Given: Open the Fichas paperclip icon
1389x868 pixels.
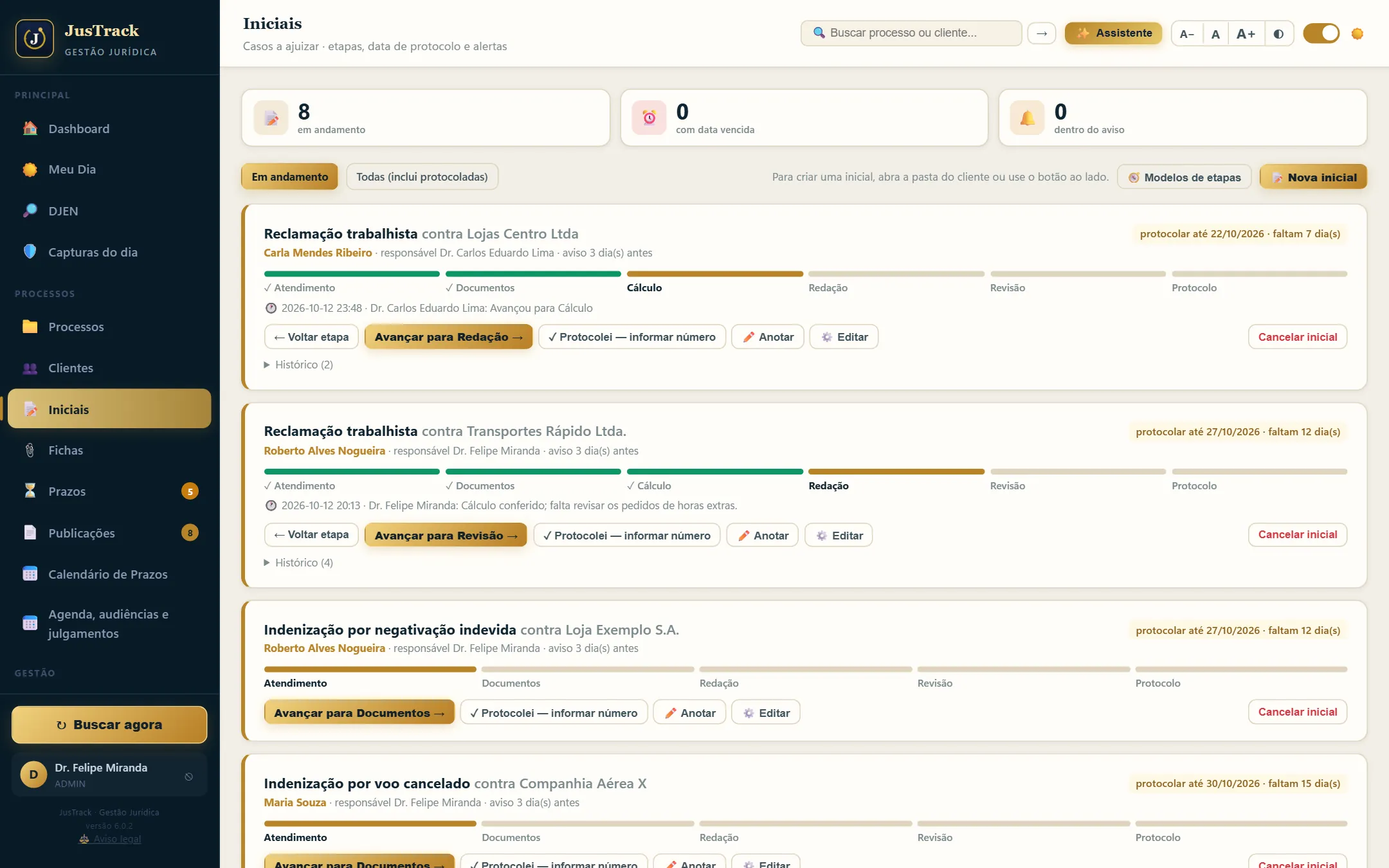Looking at the screenshot, I should point(30,450).
